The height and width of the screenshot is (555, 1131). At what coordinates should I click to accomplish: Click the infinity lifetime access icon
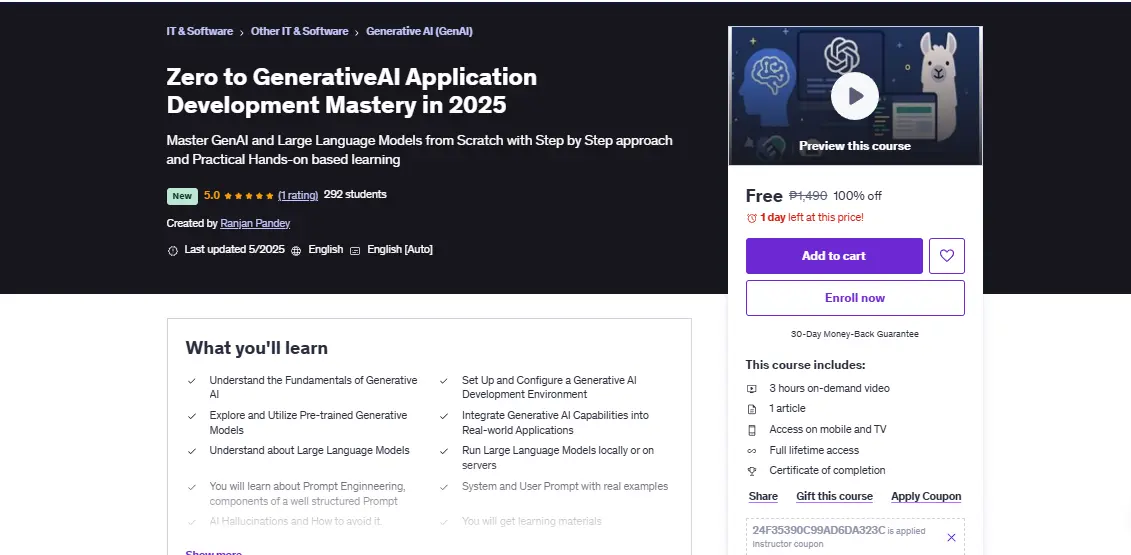click(752, 450)
